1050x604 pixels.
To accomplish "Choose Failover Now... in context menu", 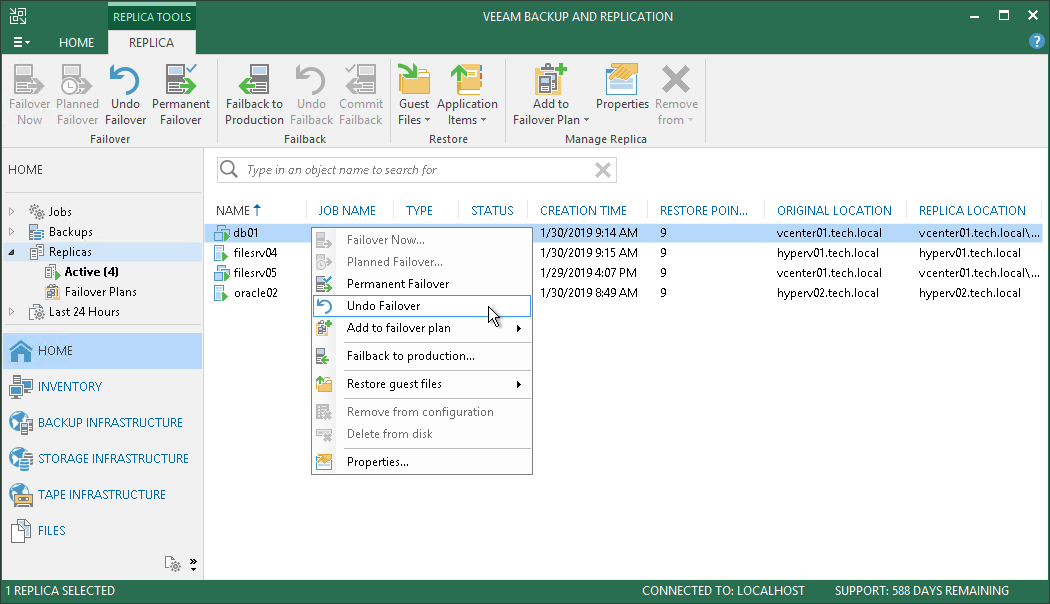I will pyautogui.click(x=422, y=240).
